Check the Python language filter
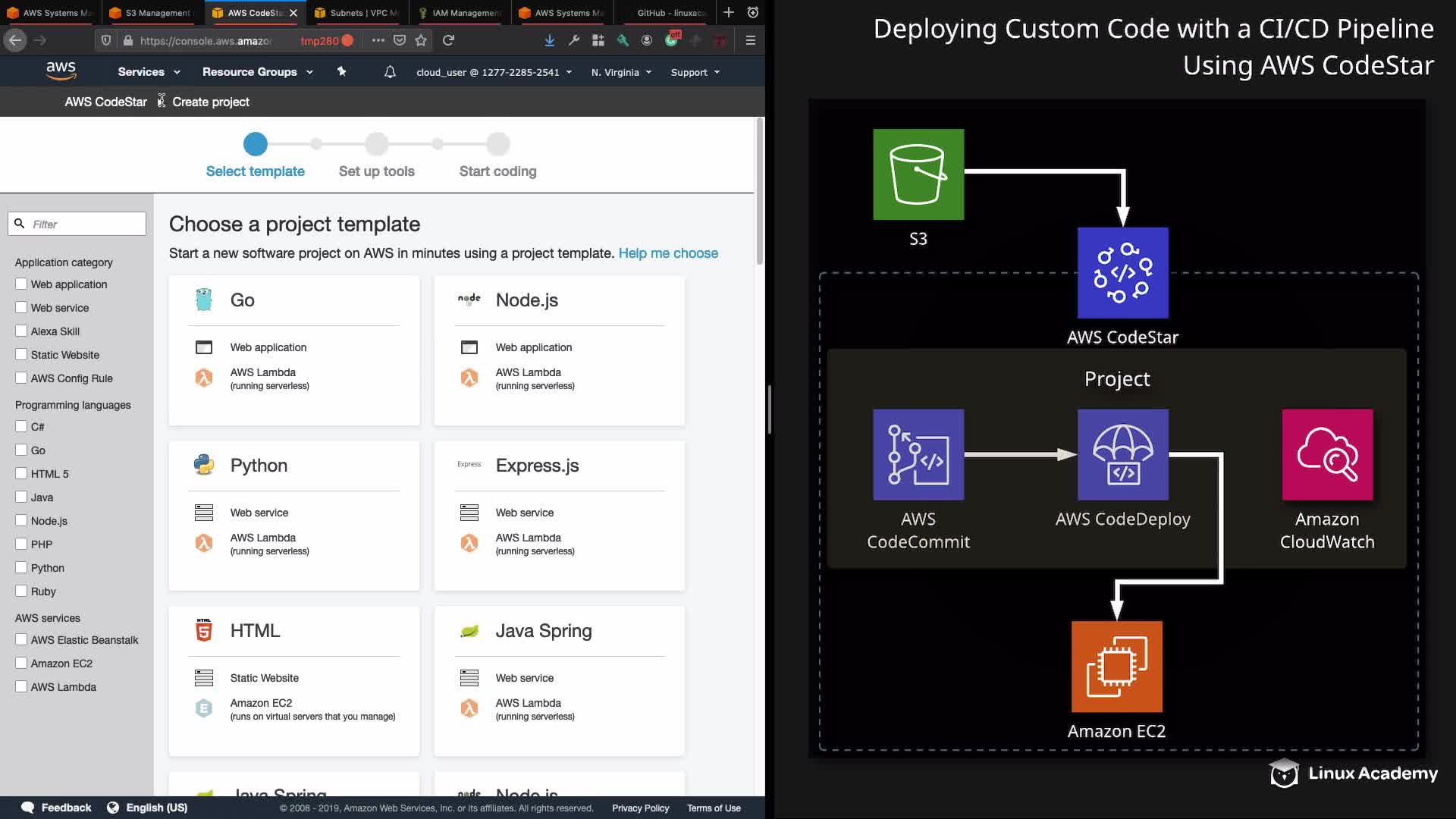This screenshot has height=819, width=1456. coord(21,568)
